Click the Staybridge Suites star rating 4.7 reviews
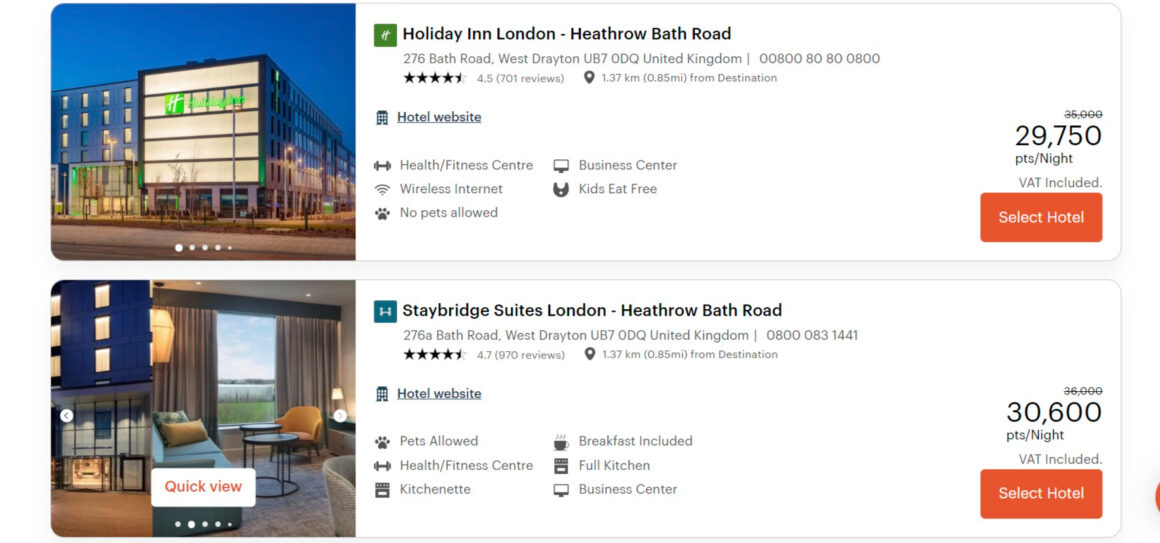Image resolution: width=1160 pixels, height=543 pixels. point(484,354)
